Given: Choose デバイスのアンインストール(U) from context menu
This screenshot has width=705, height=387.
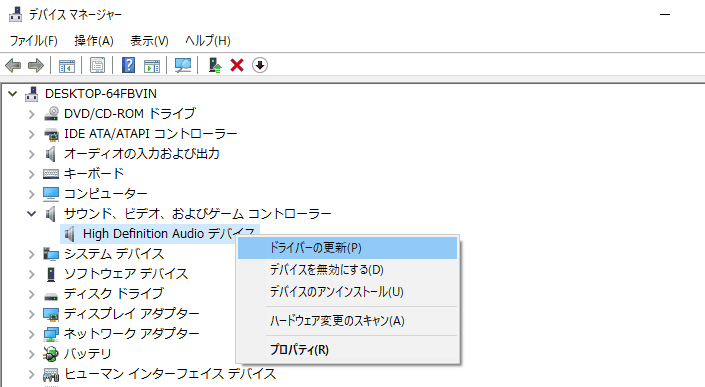Looking at the screenshot, I should click(x=347, y=292).
